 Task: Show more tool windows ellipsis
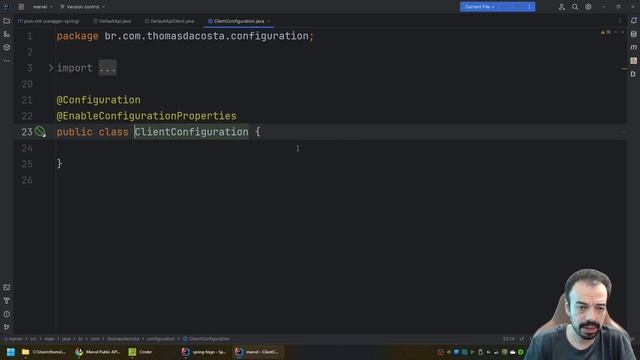click(x=7, y=61)
